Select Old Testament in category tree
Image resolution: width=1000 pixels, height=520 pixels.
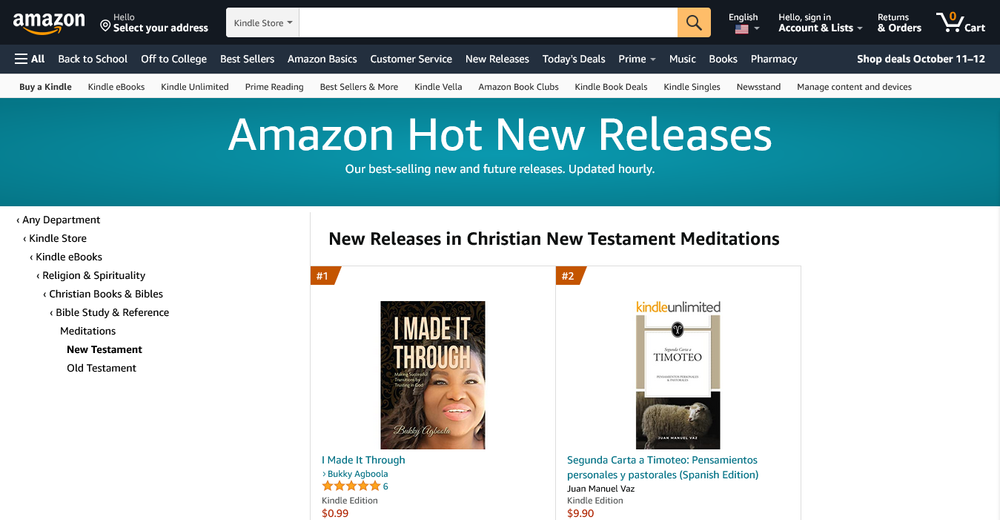point(101,368)
